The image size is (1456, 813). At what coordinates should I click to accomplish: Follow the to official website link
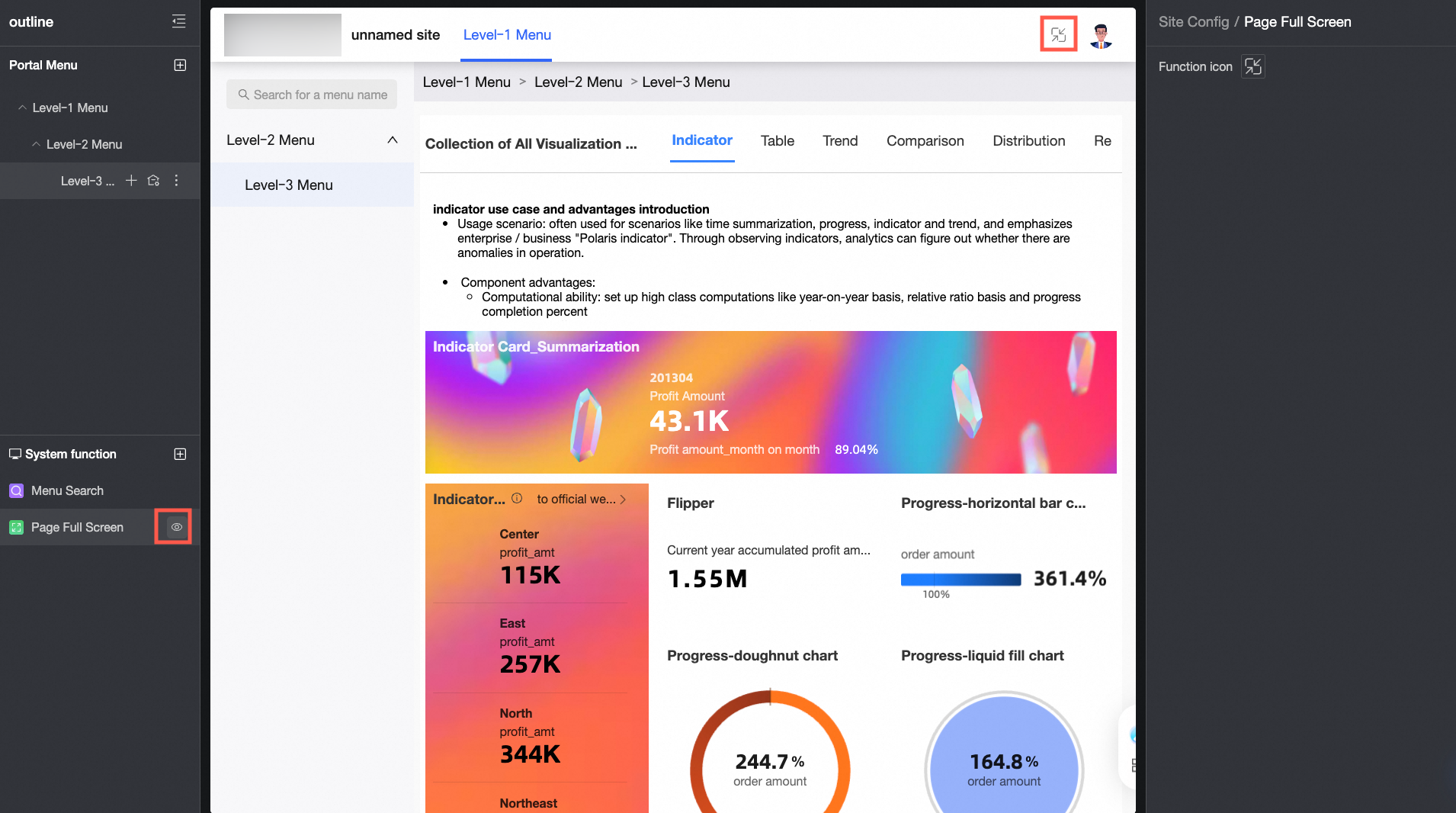582,500
